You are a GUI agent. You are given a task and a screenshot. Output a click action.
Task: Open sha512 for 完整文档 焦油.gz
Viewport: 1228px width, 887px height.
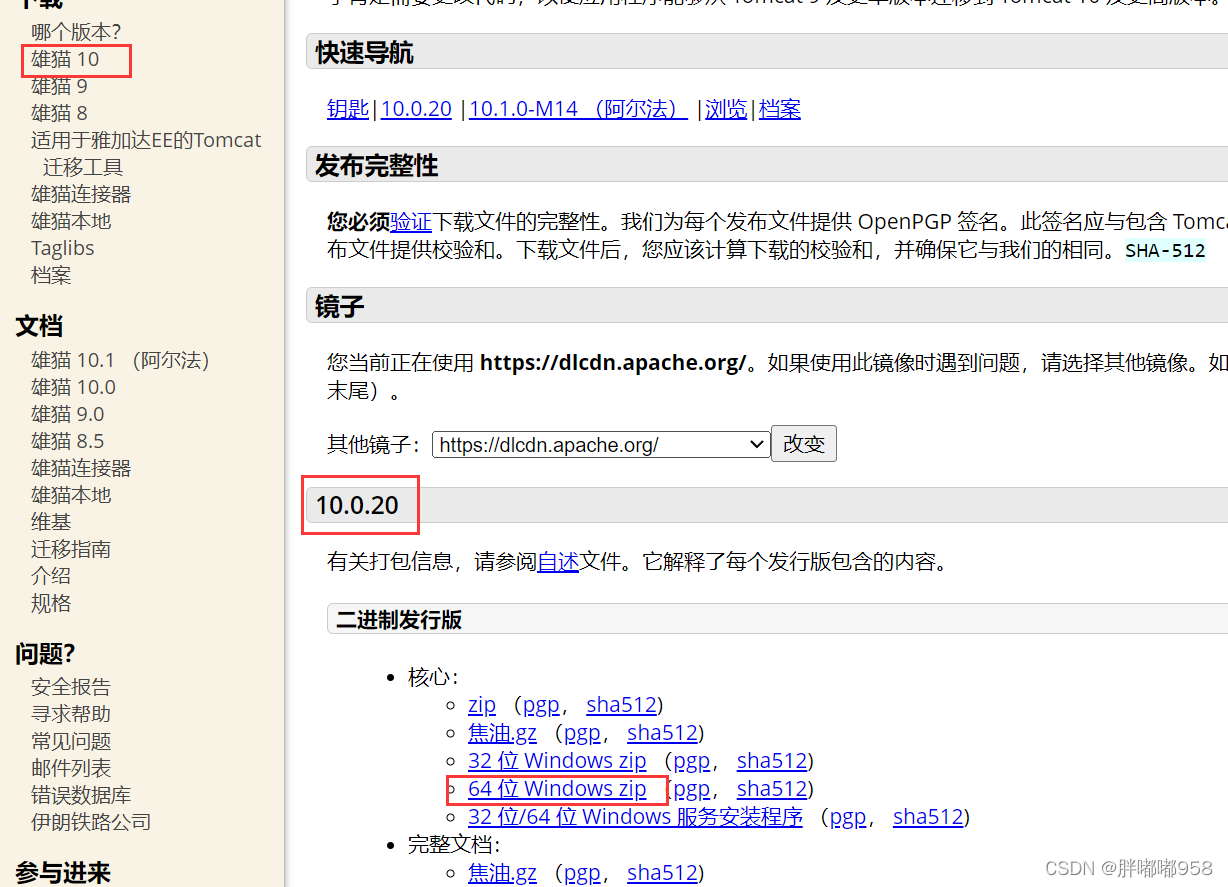(x=662, y=873)
